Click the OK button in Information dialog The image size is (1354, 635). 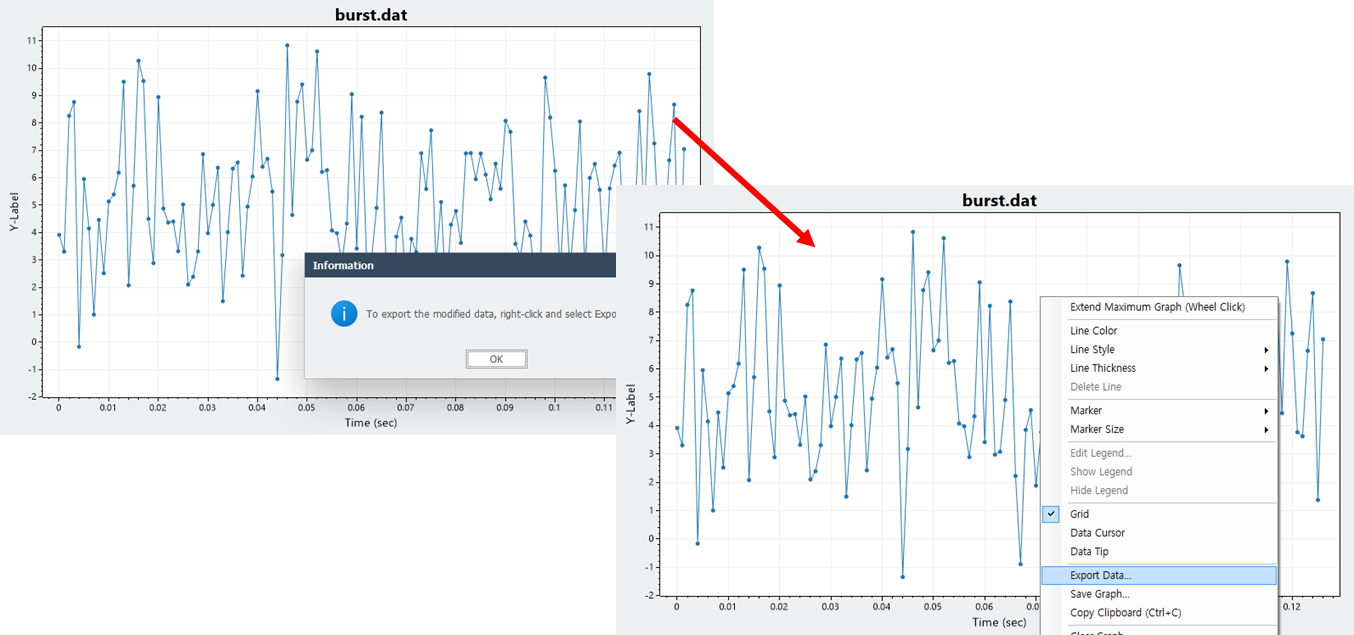click(x=496, y=359)
